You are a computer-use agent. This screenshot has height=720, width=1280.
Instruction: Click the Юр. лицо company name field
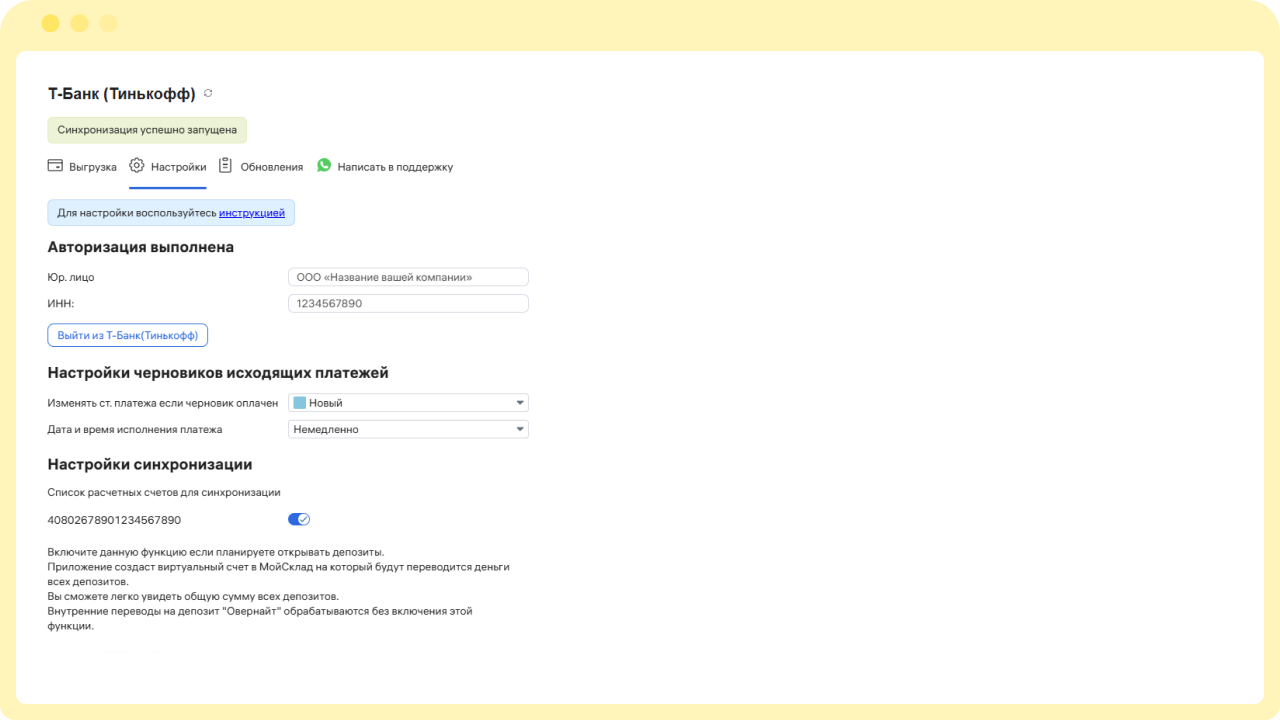click(x=408, y=277)
